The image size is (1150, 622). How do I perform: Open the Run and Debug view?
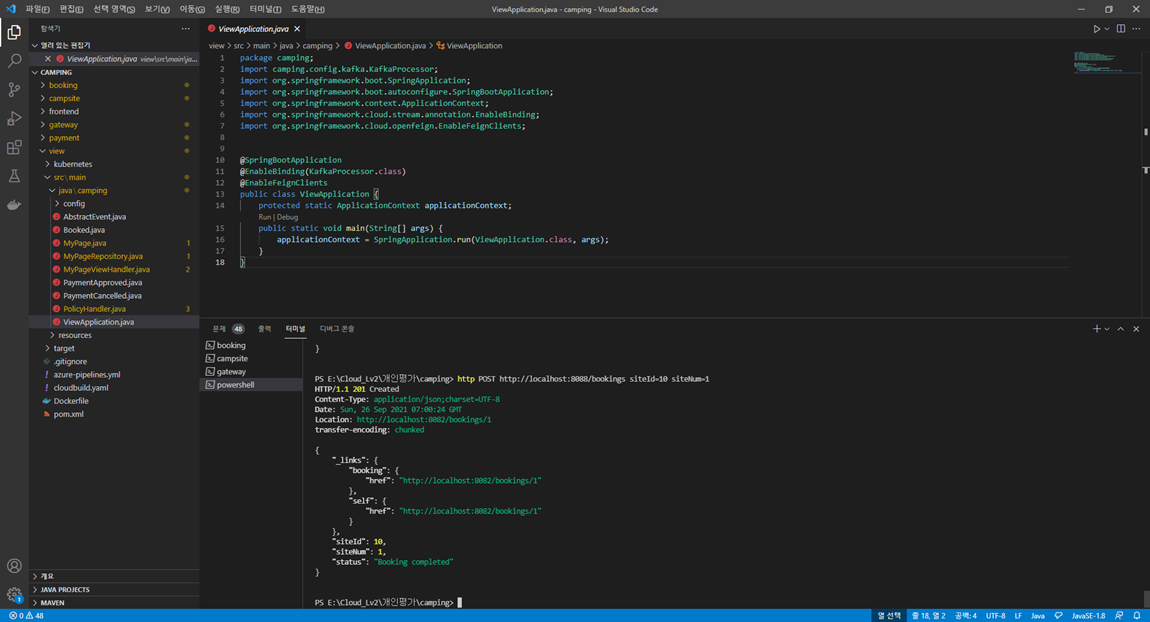(14, 118)
